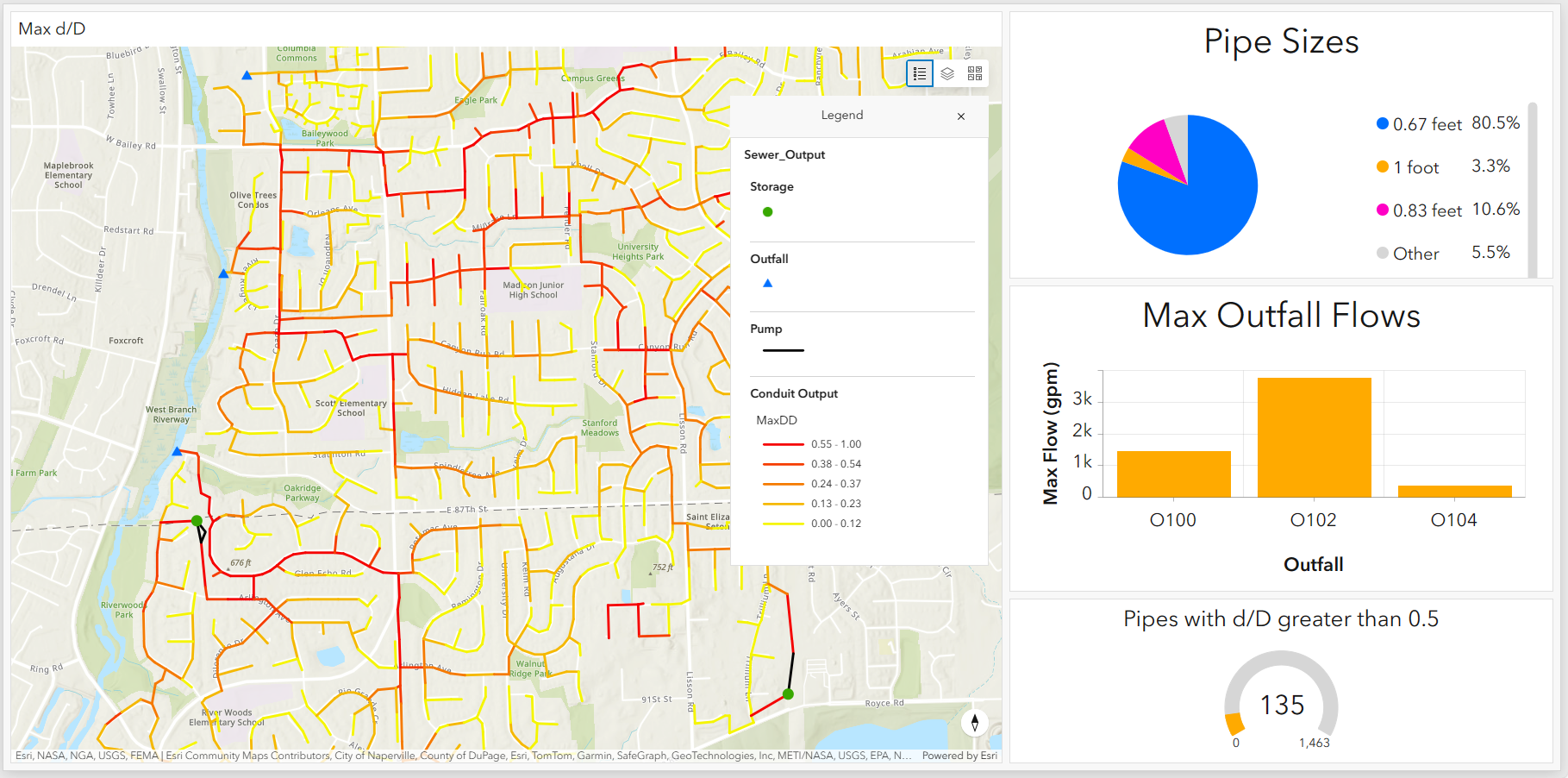Viewport: 1568px width, 778px height.
Task: Click green storage point near Royce Rd
Action: point(788,694)
